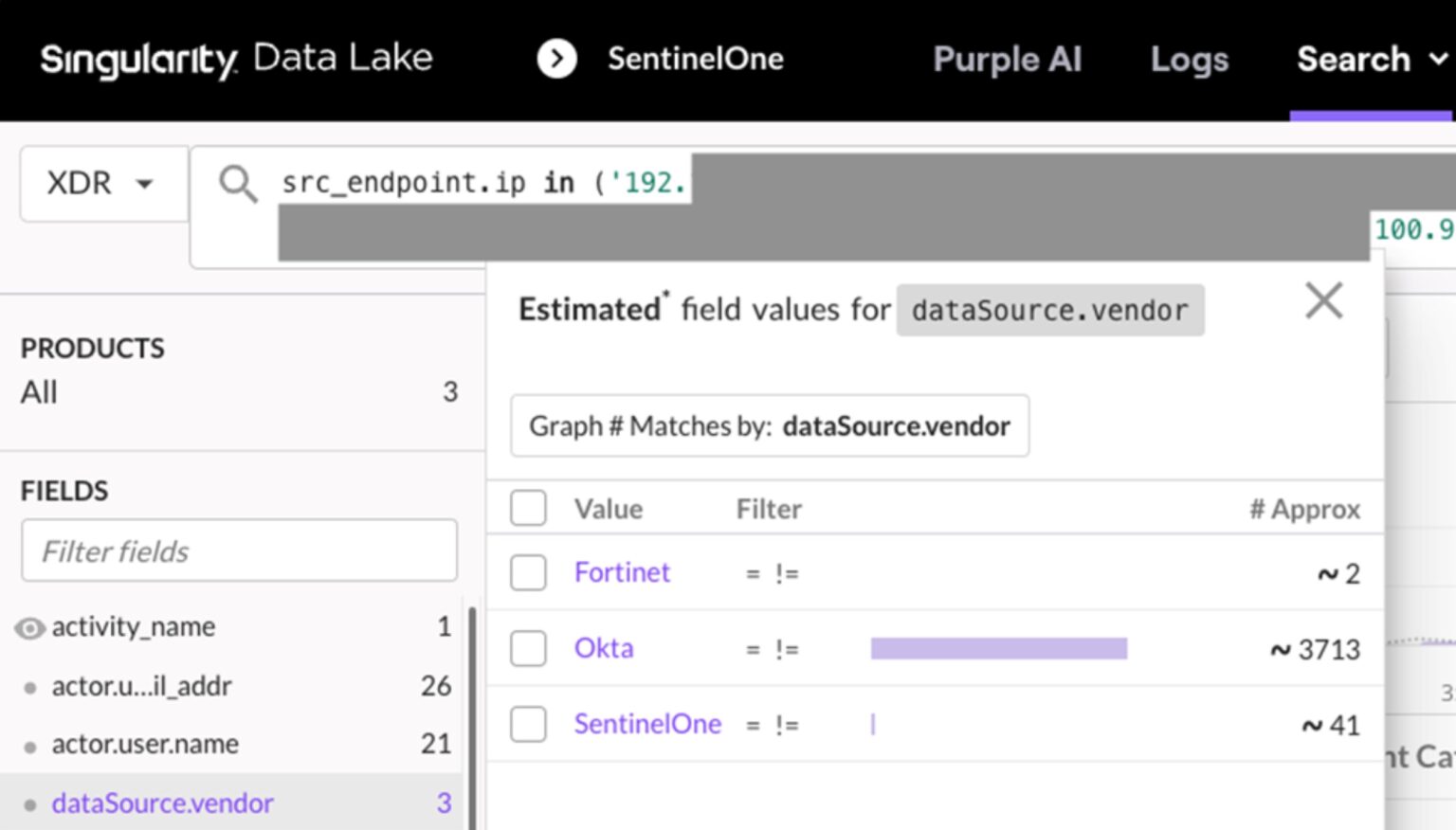Viewport: 1456px width, 830px height.
Task: Exclude SentinelOne with not-equals filter
Action: point(787,726)
